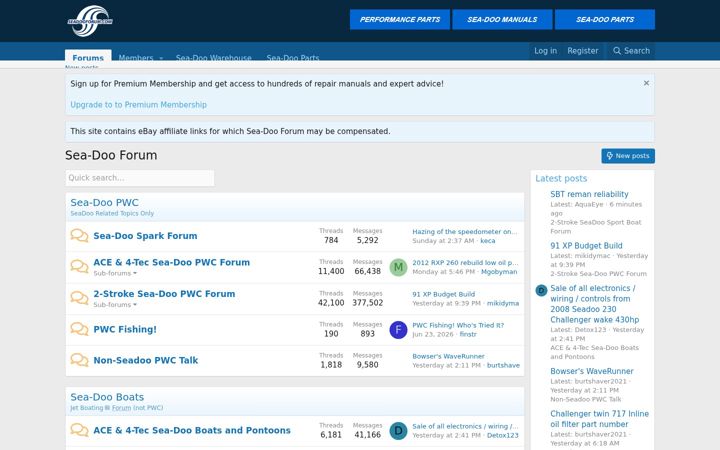Open the Members dropdown arrow
The width and height of the screenshot is (720, 450).
pyautogui.click(x=161, y=58)
